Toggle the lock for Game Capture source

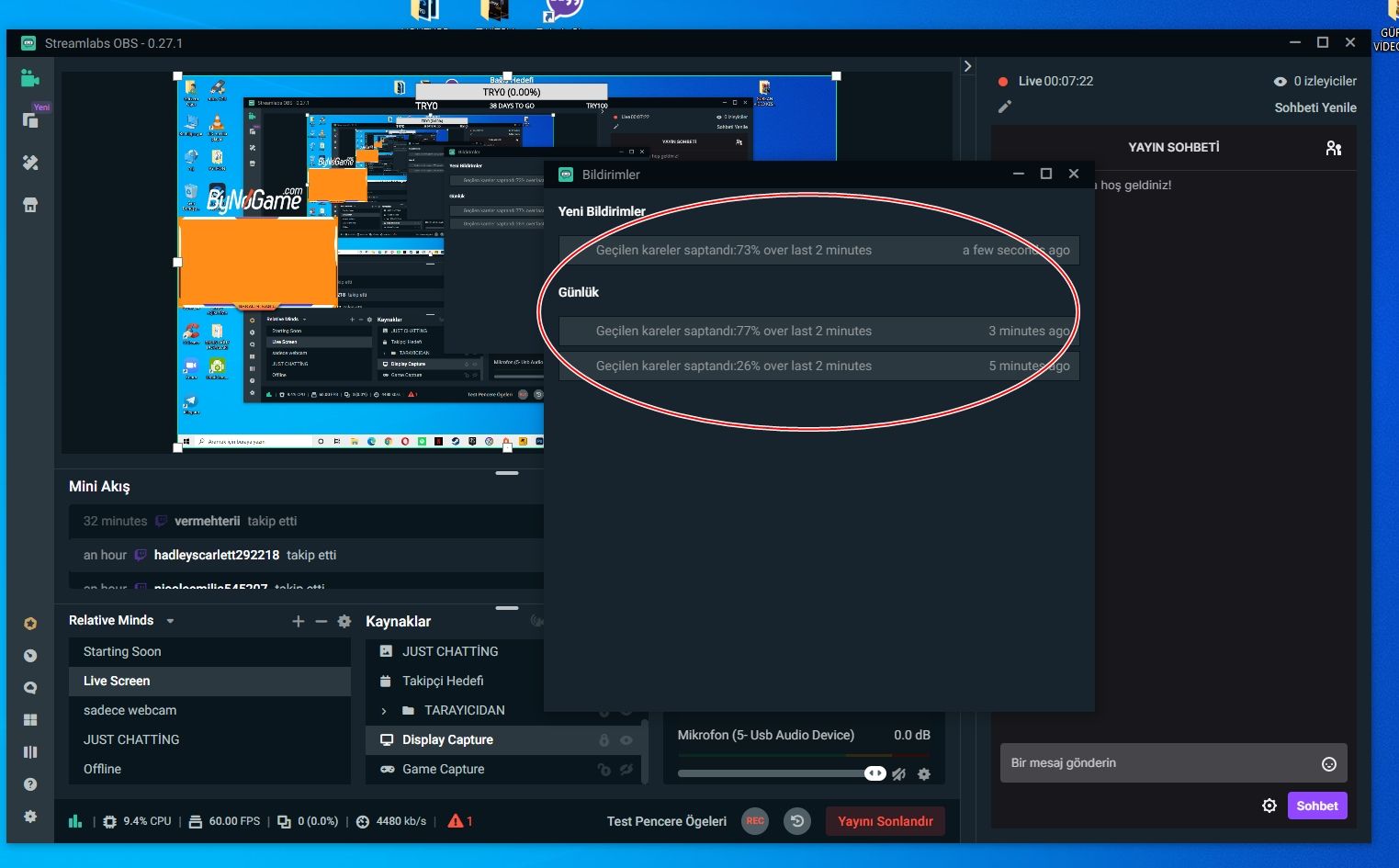tap(604, 770)
